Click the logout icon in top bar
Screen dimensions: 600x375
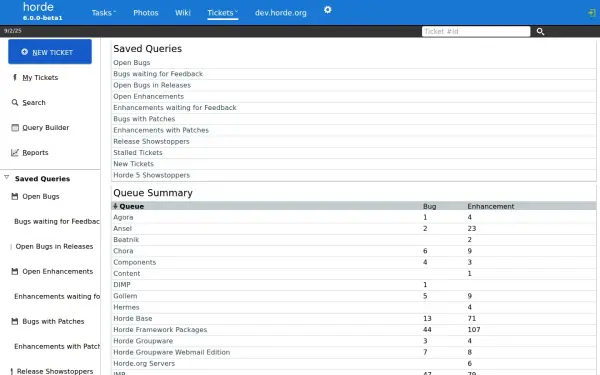point(592,13)
